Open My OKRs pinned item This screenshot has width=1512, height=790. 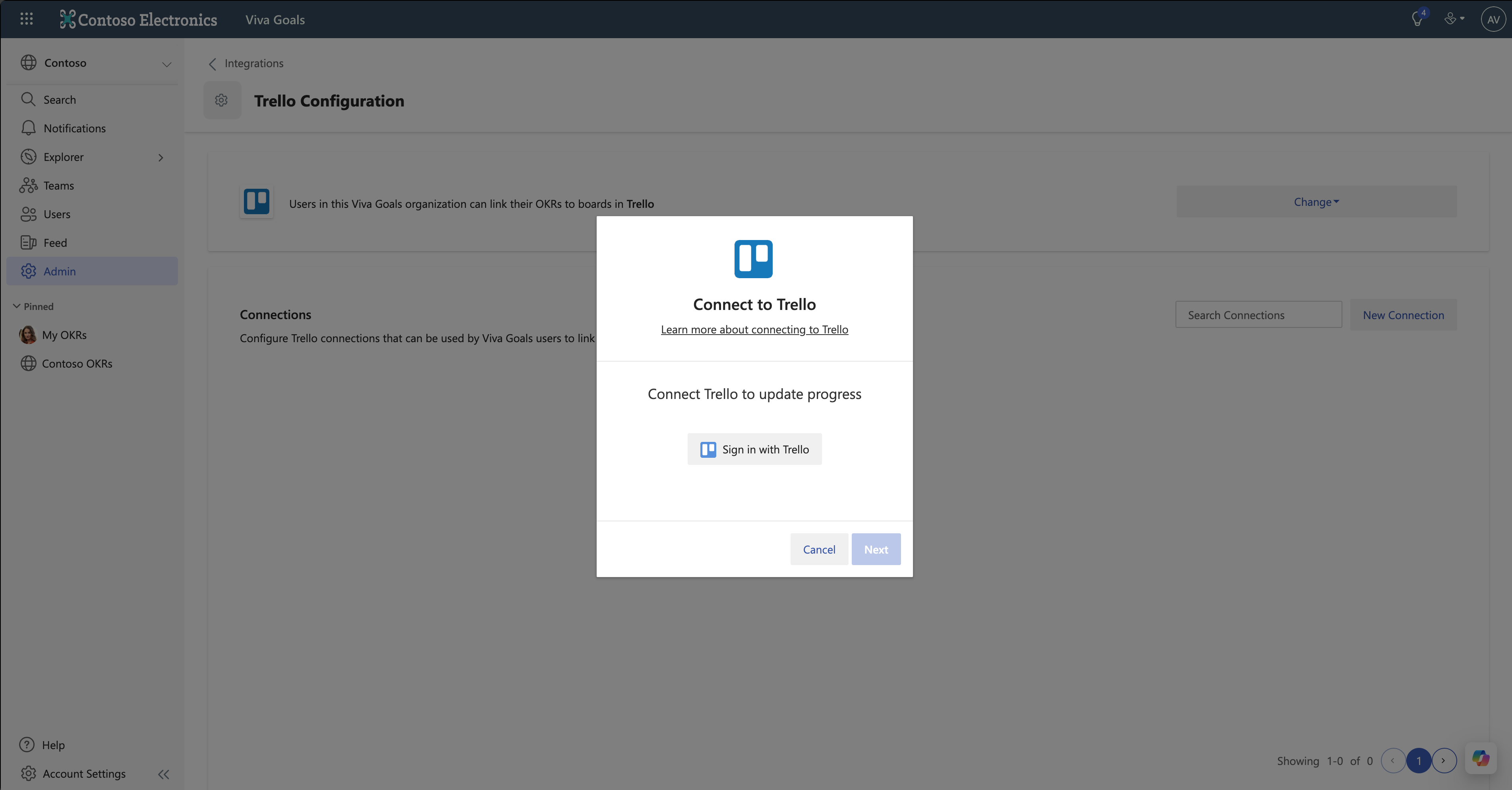(x=64, y=335)
